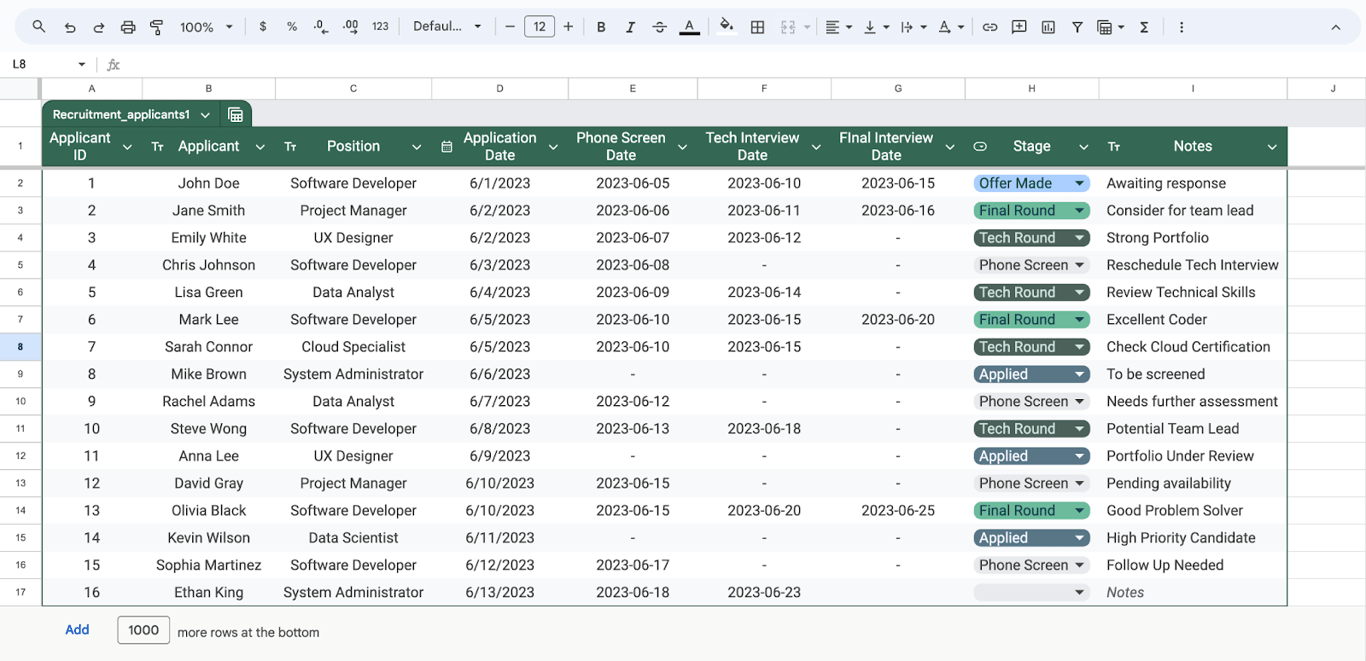Open the functions sigma menu
The height and width of the screenshot is (661, 1366).
[1144, 27]
